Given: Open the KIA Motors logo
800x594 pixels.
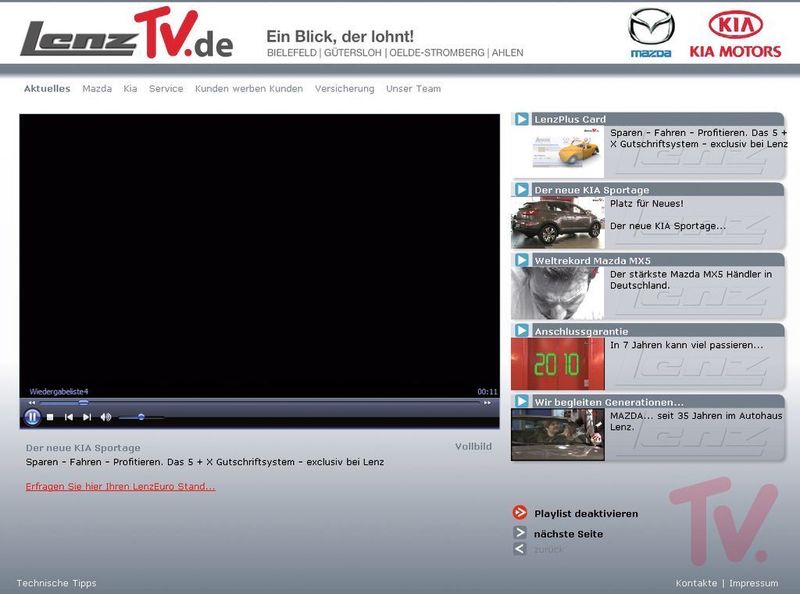Looking at the screenshot, I should pos(735,34).
